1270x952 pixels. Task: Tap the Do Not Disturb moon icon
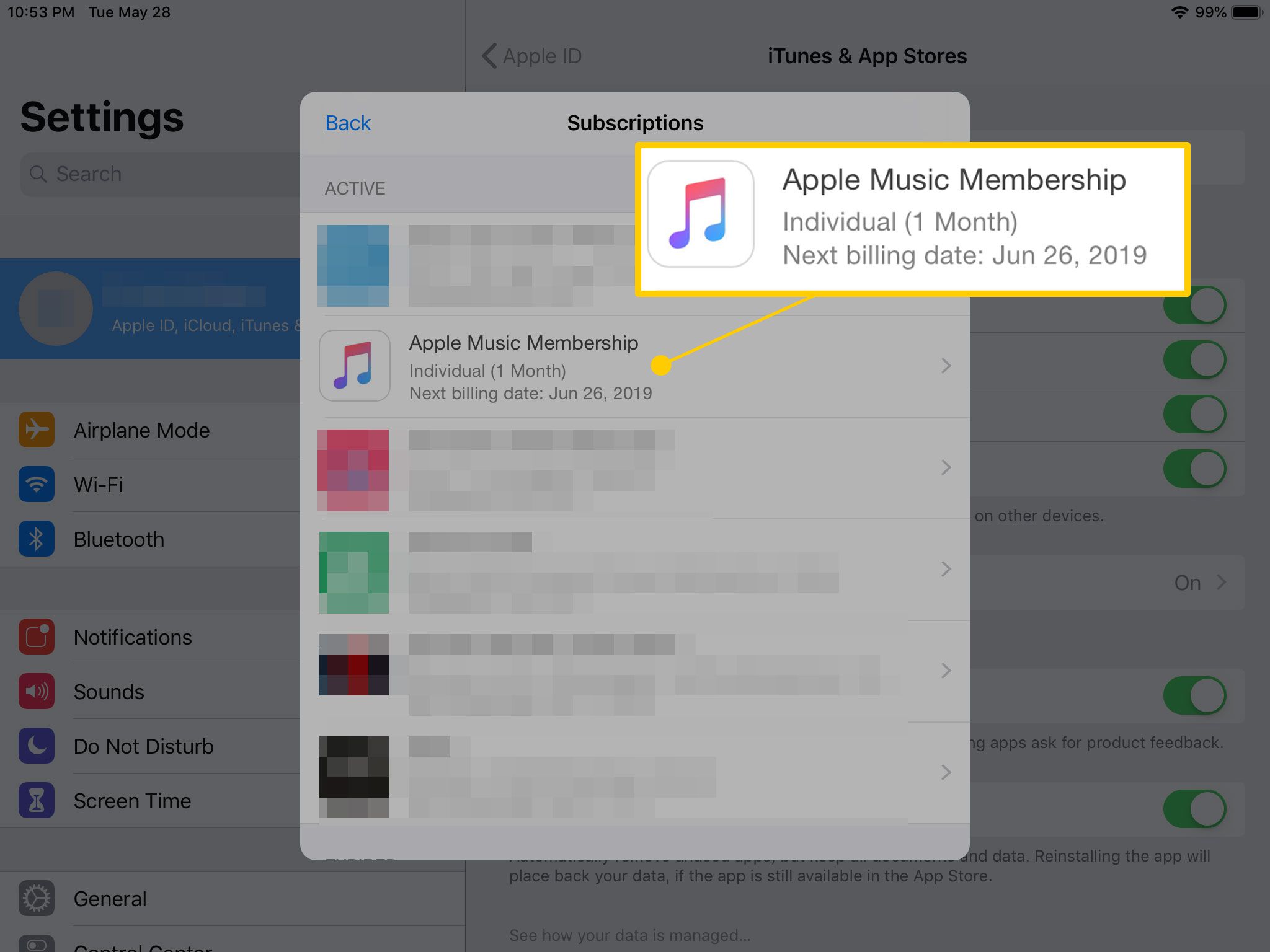click(37, 746)
